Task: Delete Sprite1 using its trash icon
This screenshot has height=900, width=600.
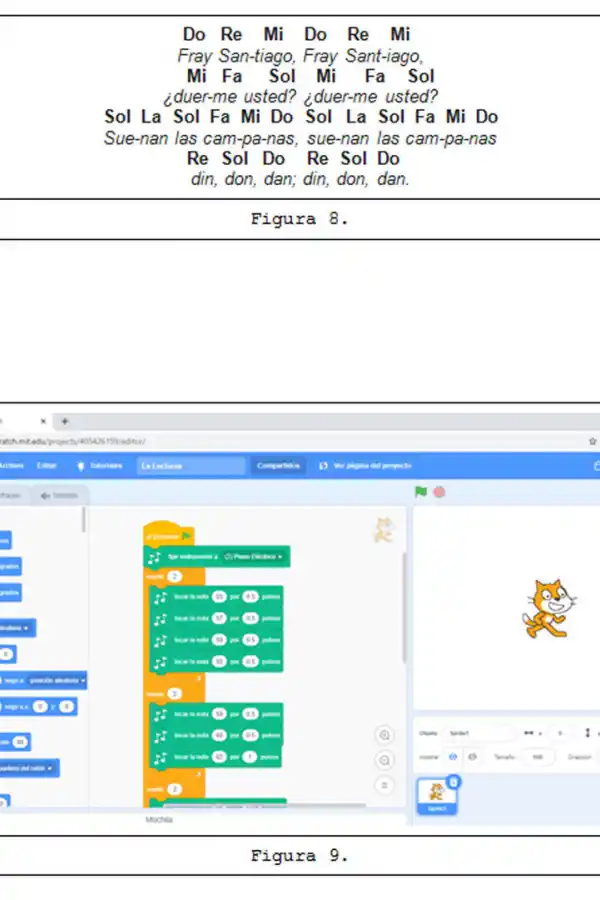Action: tap(453, 781)
